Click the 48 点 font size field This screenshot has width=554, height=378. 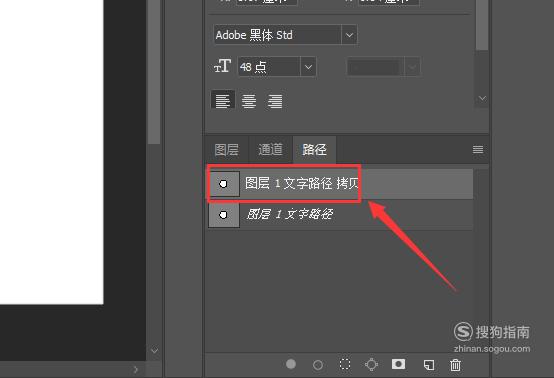(269, 67)
